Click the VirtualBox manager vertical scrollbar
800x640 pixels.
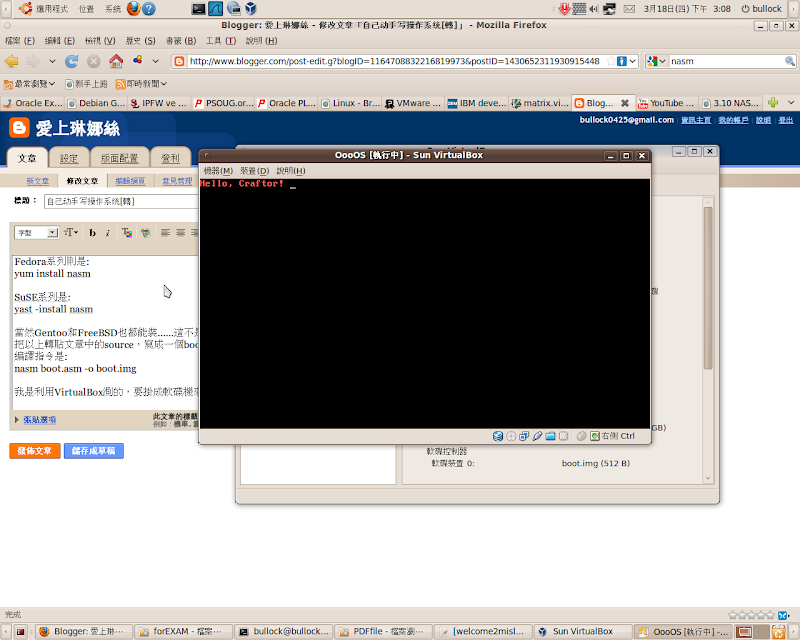(708, 288)
